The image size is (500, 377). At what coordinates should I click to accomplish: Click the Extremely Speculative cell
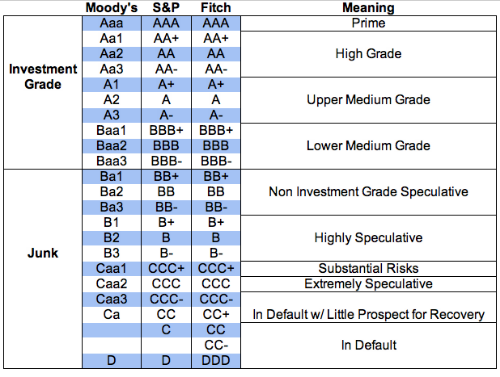tap(368, 284)
